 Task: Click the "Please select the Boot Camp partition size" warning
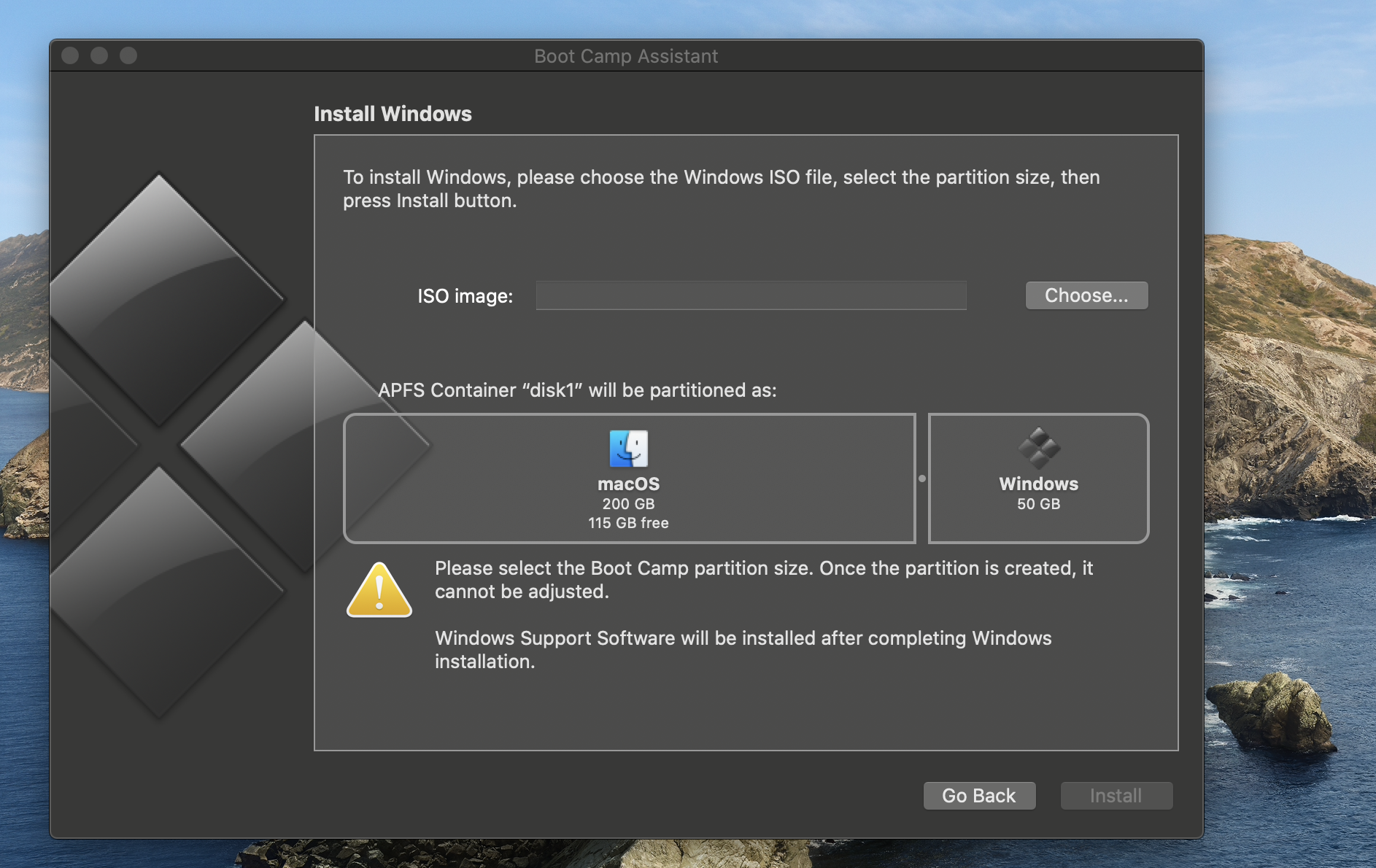tap(764, 580)
